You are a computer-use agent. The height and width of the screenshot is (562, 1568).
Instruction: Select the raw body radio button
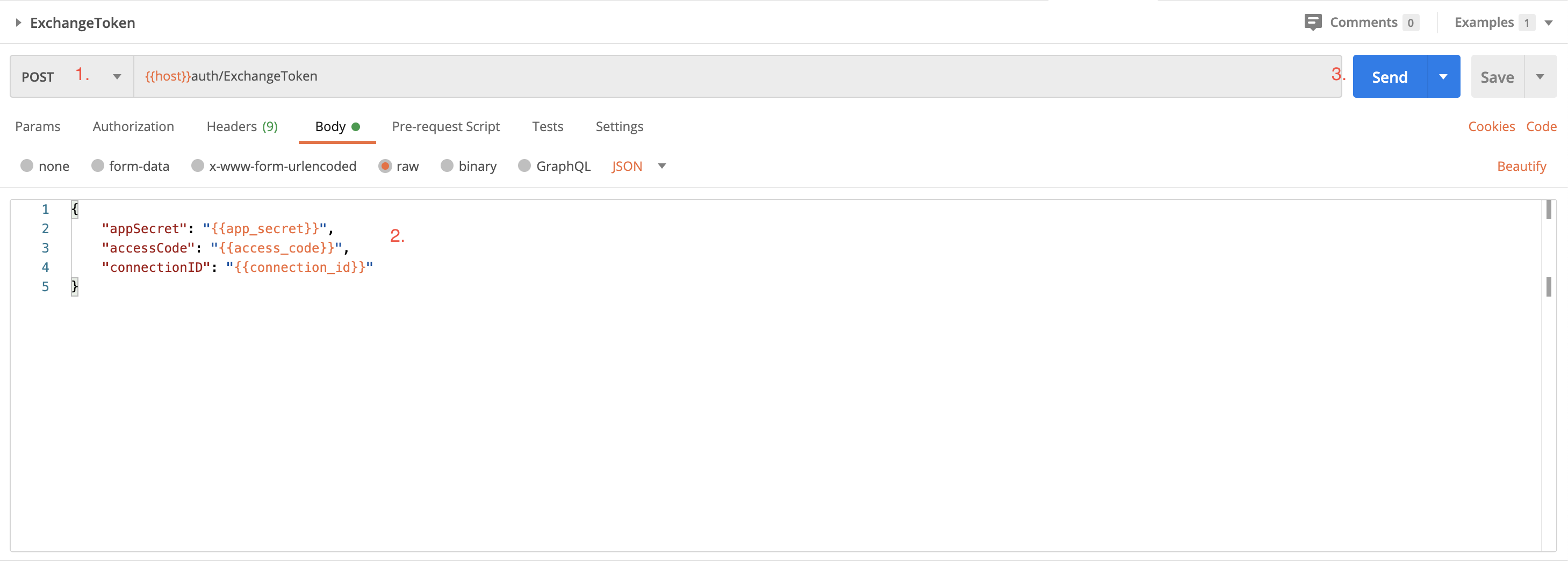click(385, 165)
